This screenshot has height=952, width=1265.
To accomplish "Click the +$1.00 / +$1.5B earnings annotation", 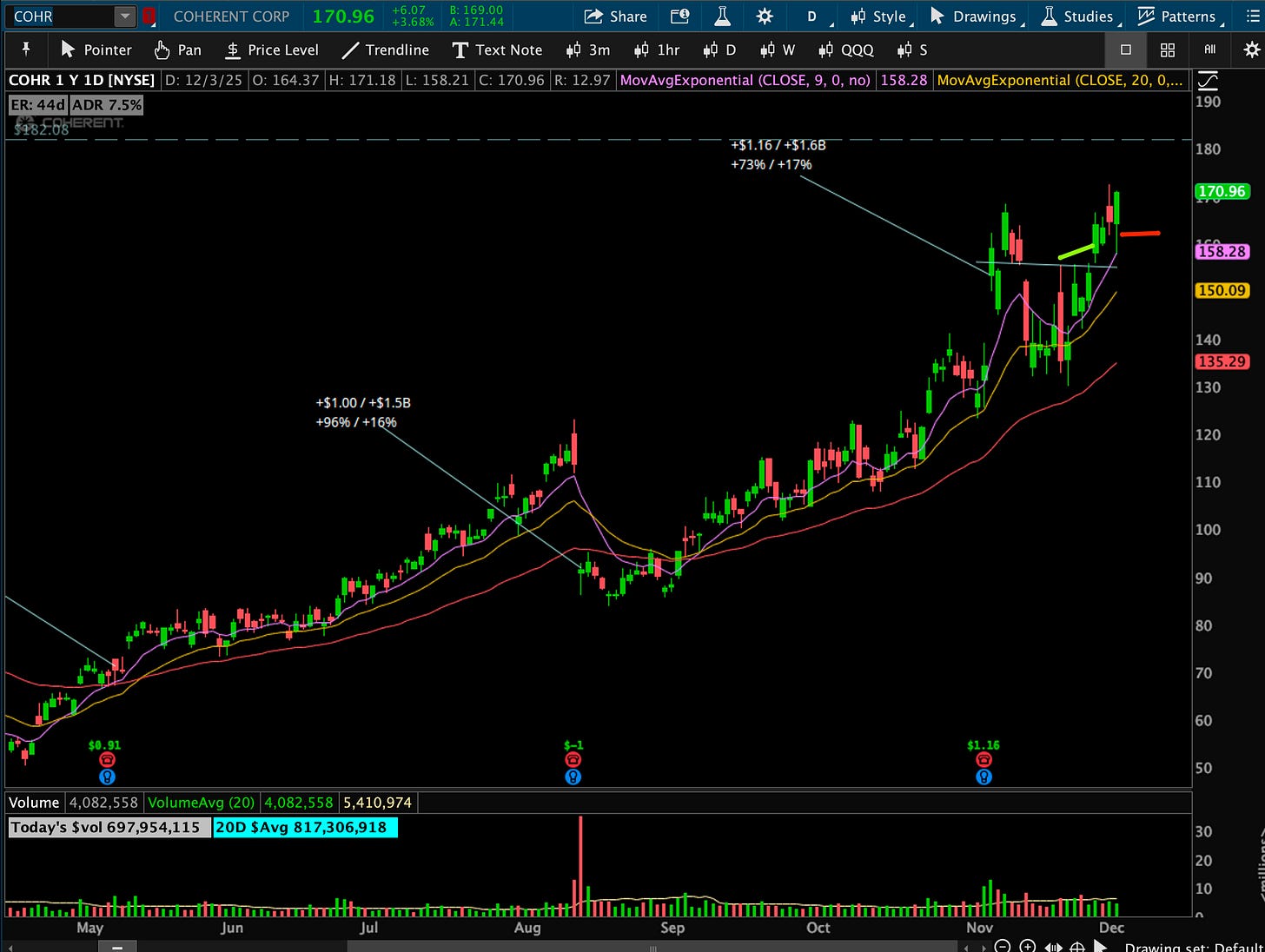I will click(x=363, y=413).
